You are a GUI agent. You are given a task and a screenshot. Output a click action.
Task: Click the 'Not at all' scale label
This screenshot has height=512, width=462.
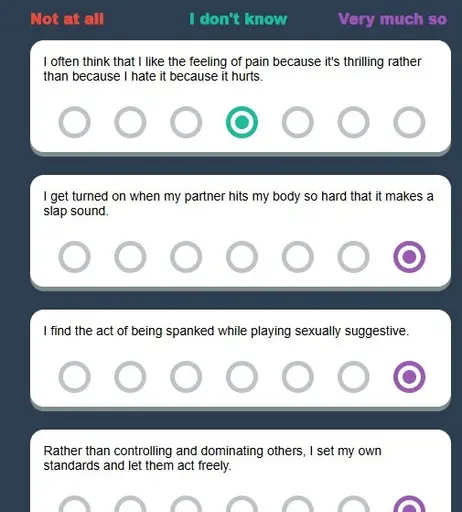click(67, 19)
